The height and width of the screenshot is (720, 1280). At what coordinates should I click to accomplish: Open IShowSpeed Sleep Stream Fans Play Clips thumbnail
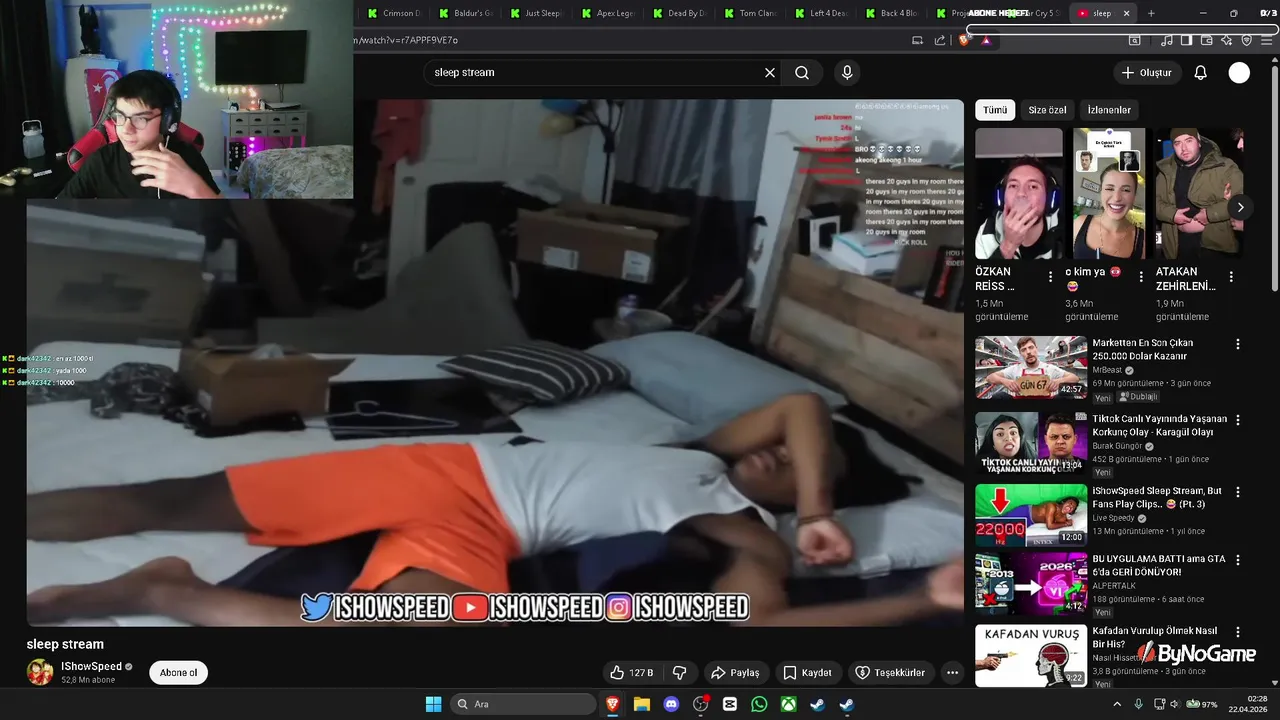pyautogui.click(x=1031, y=515)
